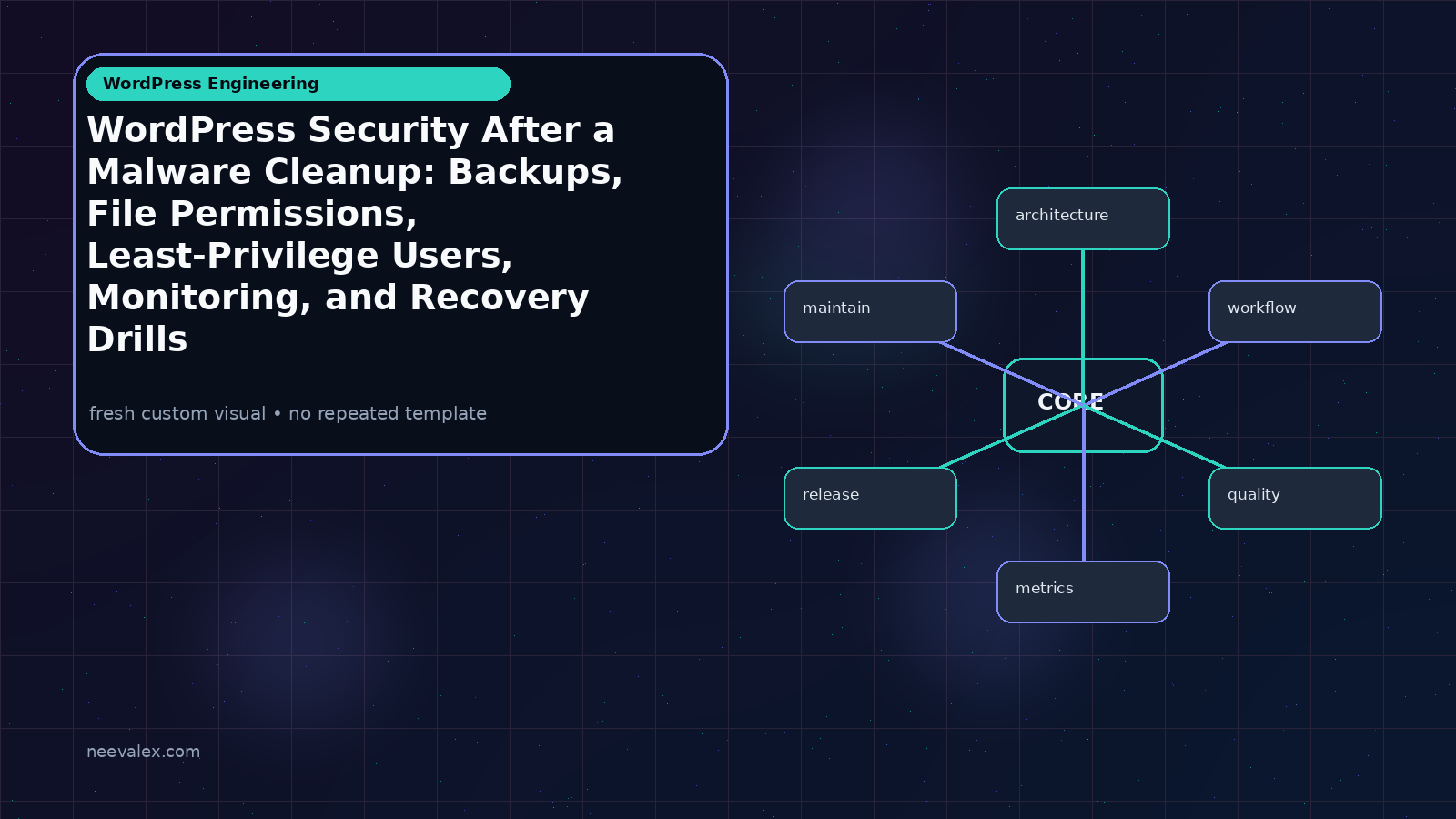Select the architecture node
This screenshot has height=819, width=1456.
1083,218
